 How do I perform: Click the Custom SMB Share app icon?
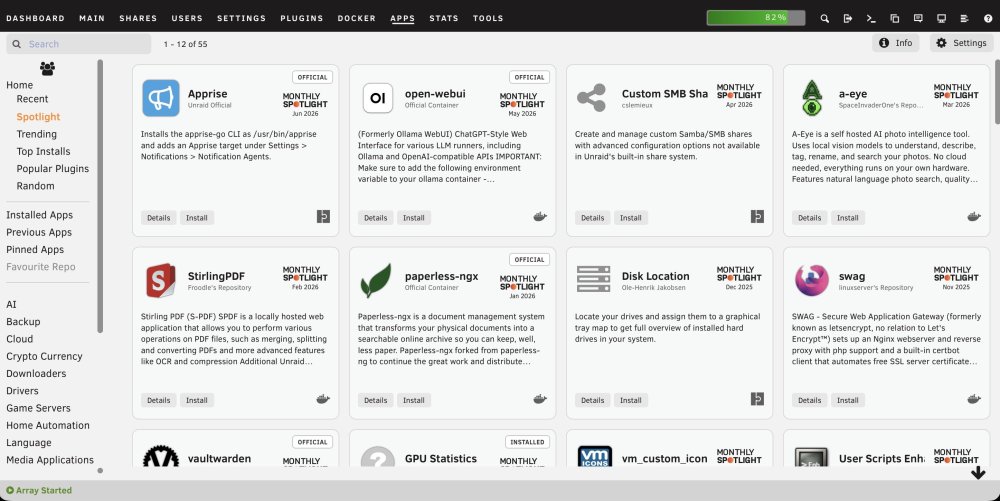pyautogui.click(x=591, y=98)
